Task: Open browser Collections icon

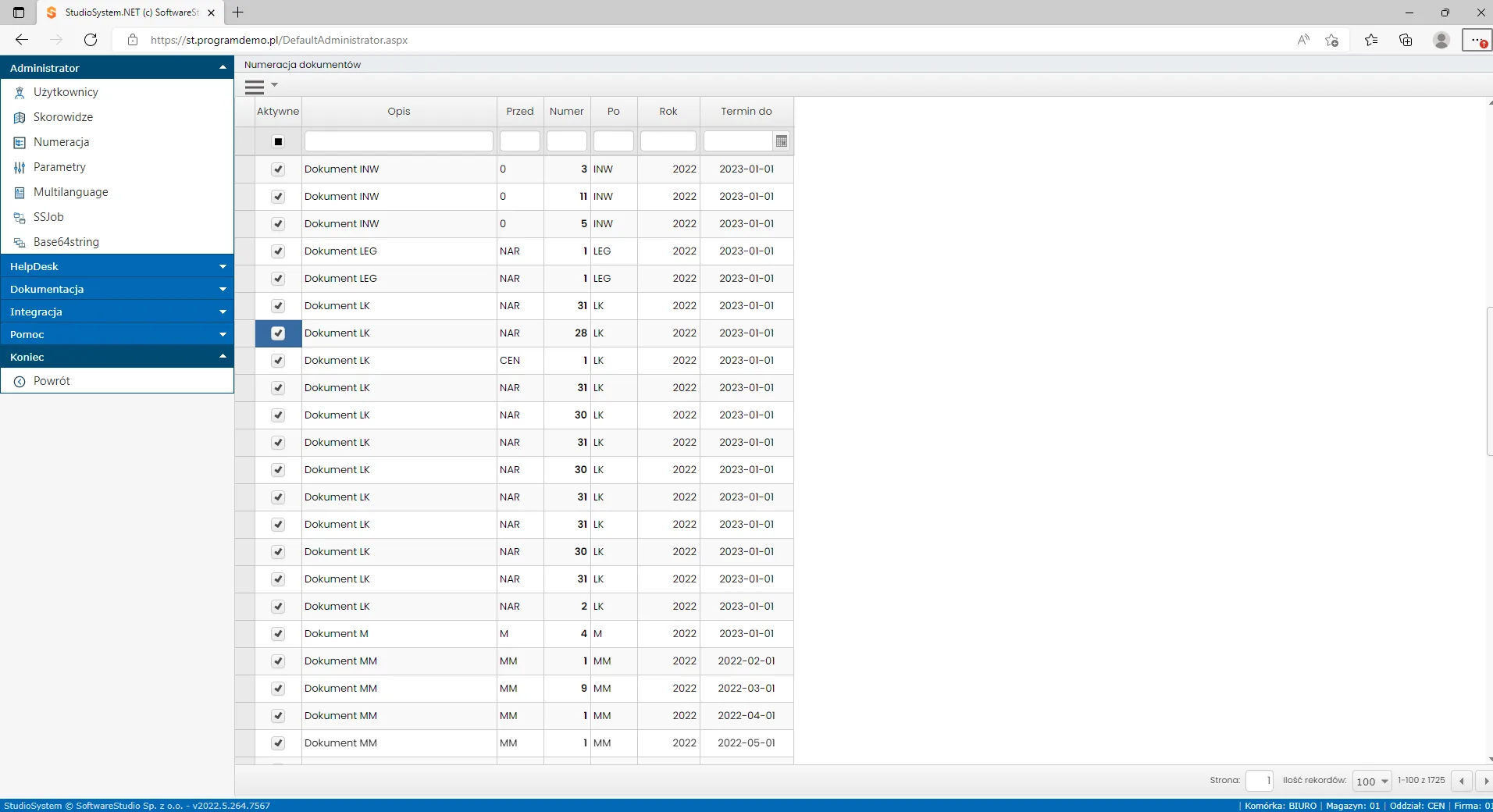Action: [1406, 40]
